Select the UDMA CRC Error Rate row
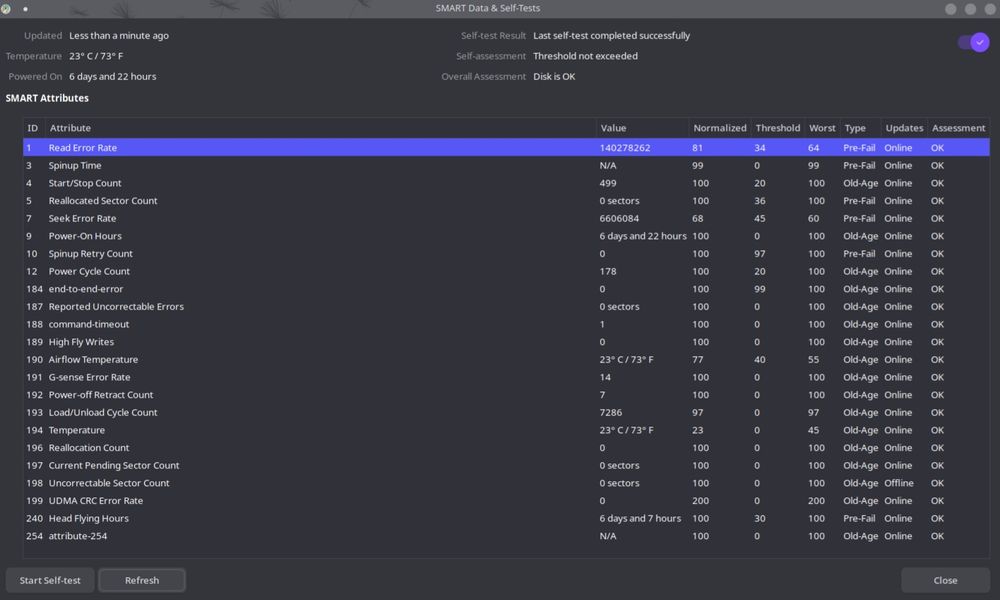 click(x=506, y=501)
